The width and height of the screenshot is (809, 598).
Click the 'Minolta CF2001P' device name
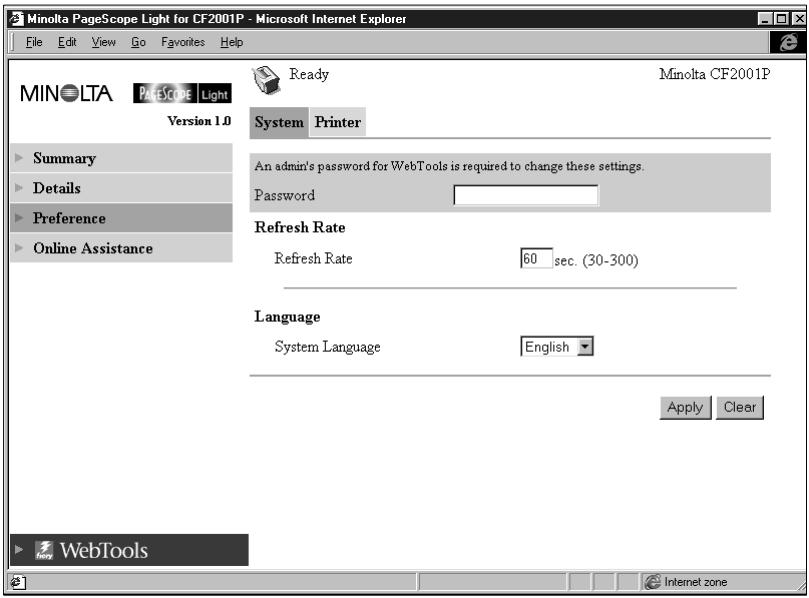[x=715, y=74]
